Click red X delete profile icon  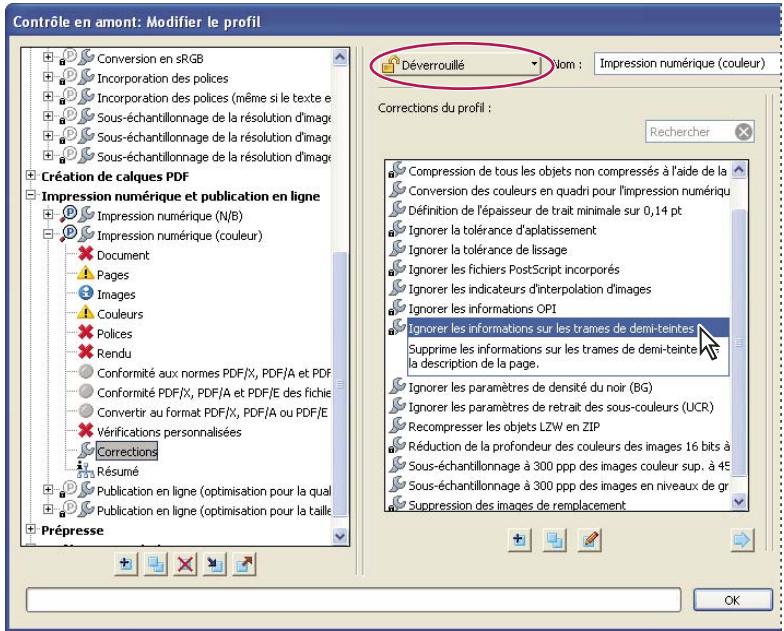tap(185, 565)
